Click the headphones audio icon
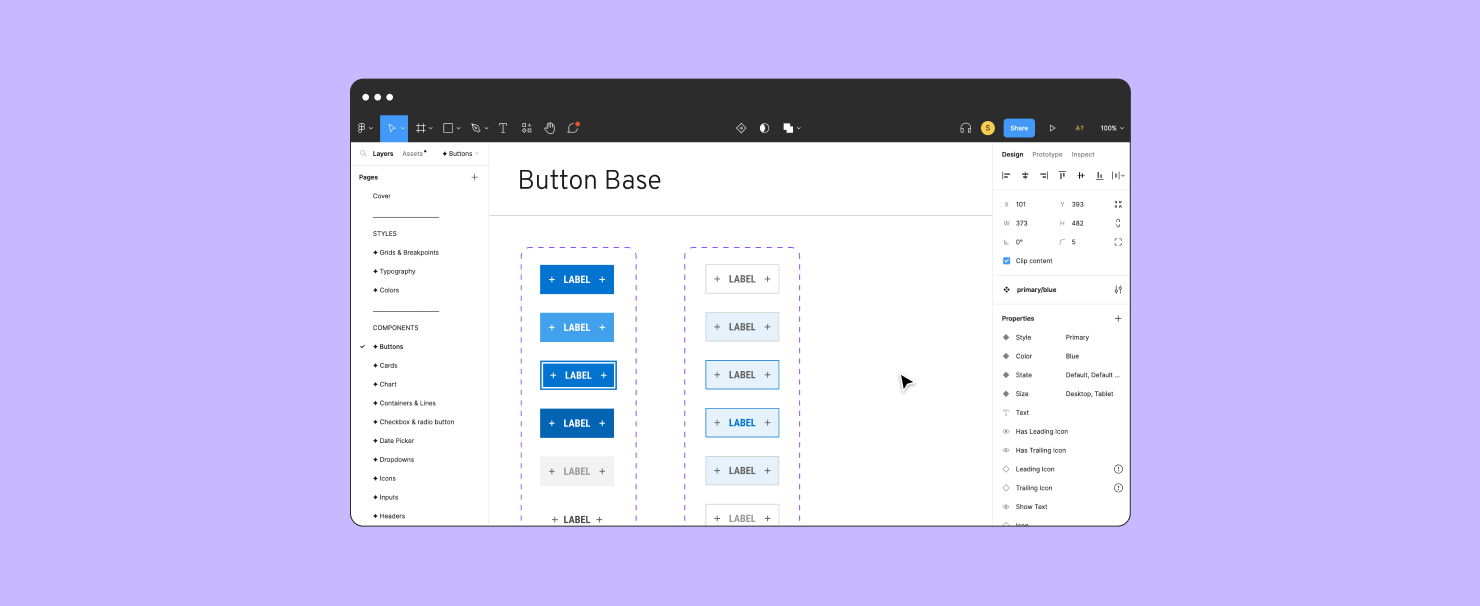This screenshot has height=606, width=1480. tap(965, 128)
